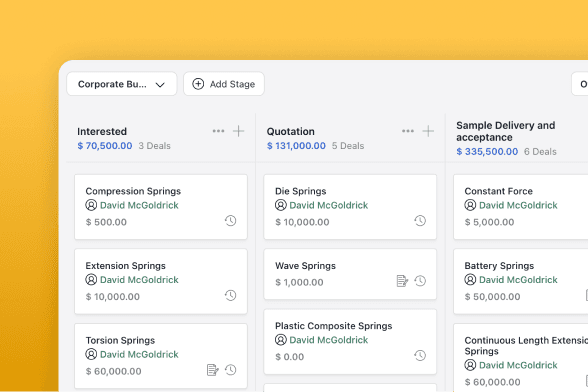Click the $ 10,000.00 Die Springs amount
Screen dimensions: 588x392
tap(302, 222)
